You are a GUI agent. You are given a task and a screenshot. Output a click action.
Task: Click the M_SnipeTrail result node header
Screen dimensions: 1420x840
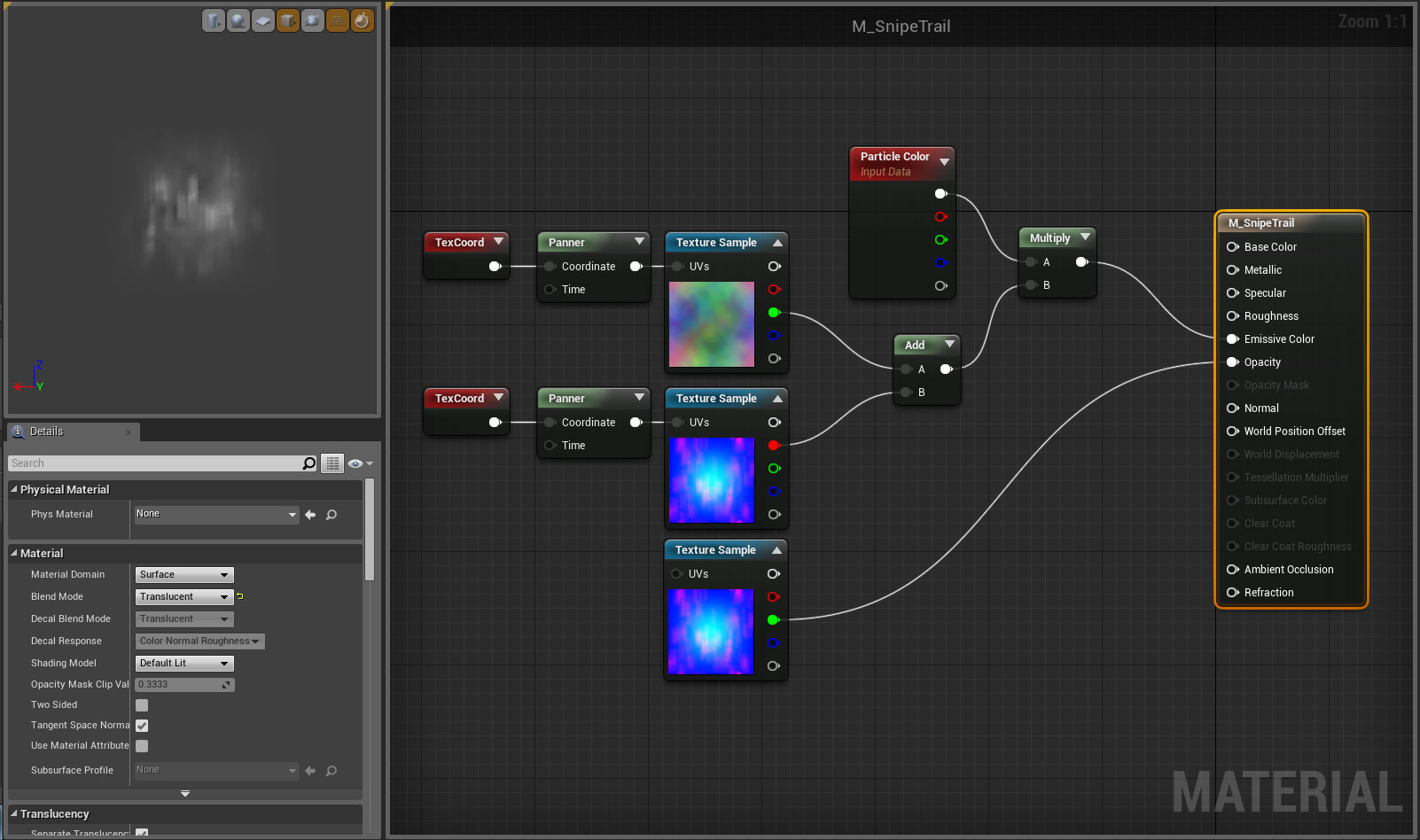click(x=1291, y=223)
